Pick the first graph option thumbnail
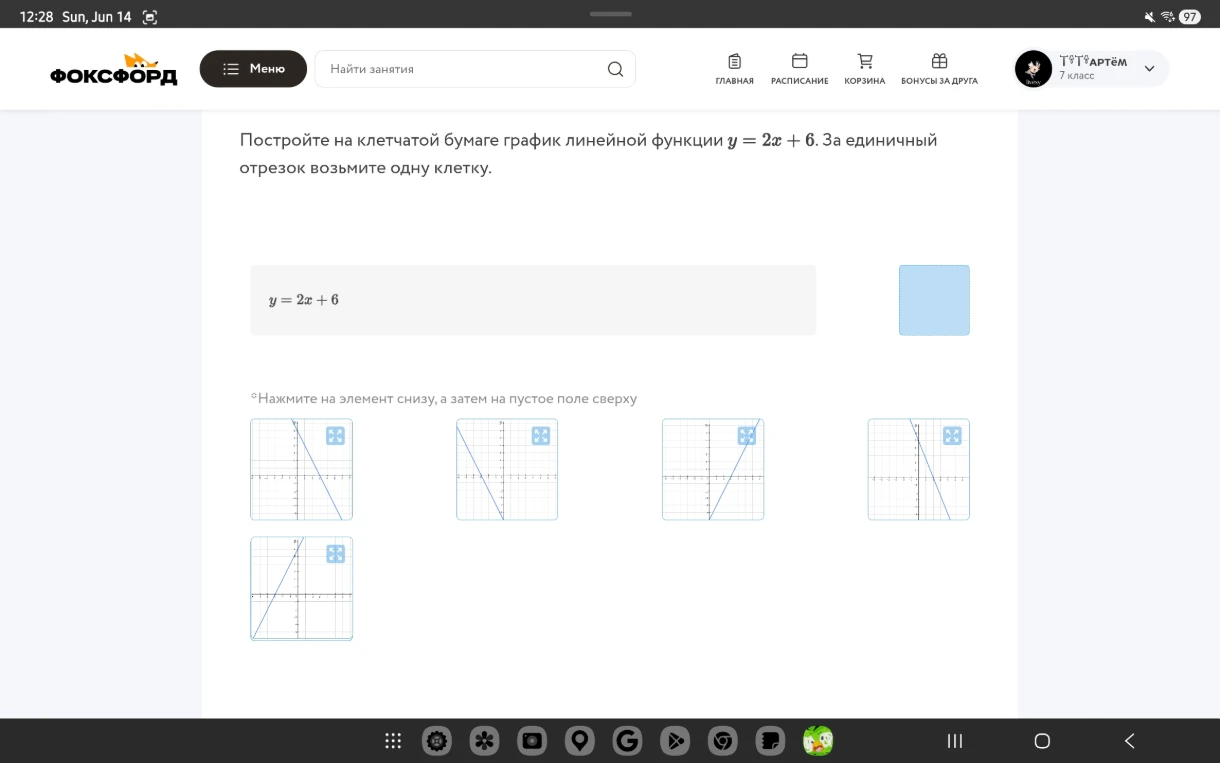This screenshot has height=763, width=1220. click(301, 469)
